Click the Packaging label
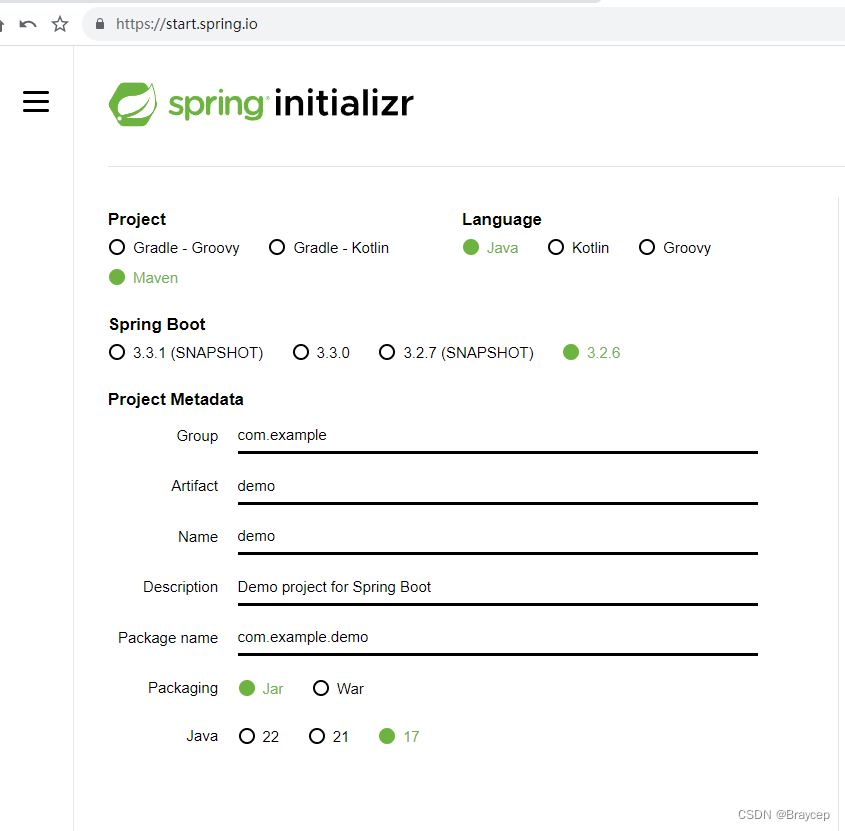This screenshot has width=845, height=831. [x=183, y=688]
